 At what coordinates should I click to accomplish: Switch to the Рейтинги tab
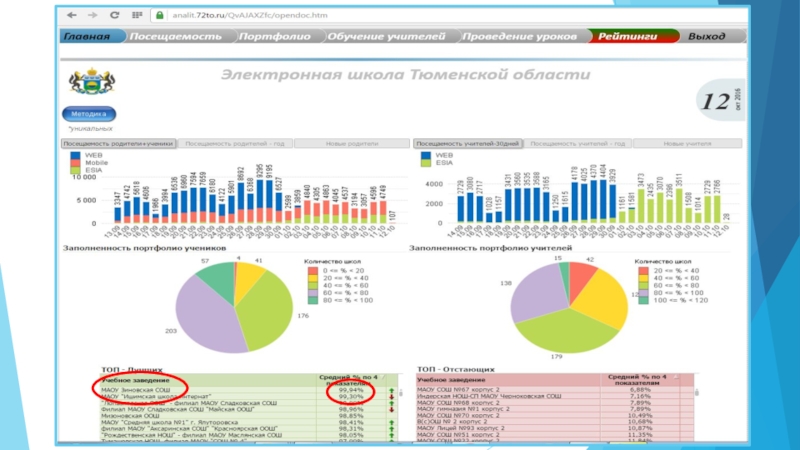coord(627,36)
